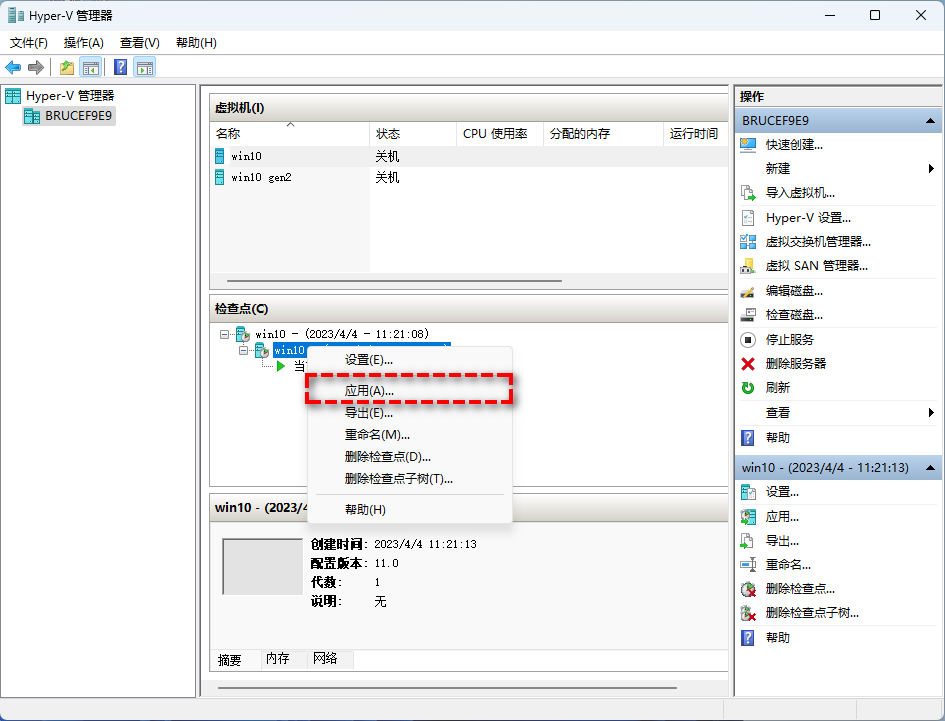Select the win10 virtual machine row
Viewport: 945px width, 721px height.
pos(469,157)
